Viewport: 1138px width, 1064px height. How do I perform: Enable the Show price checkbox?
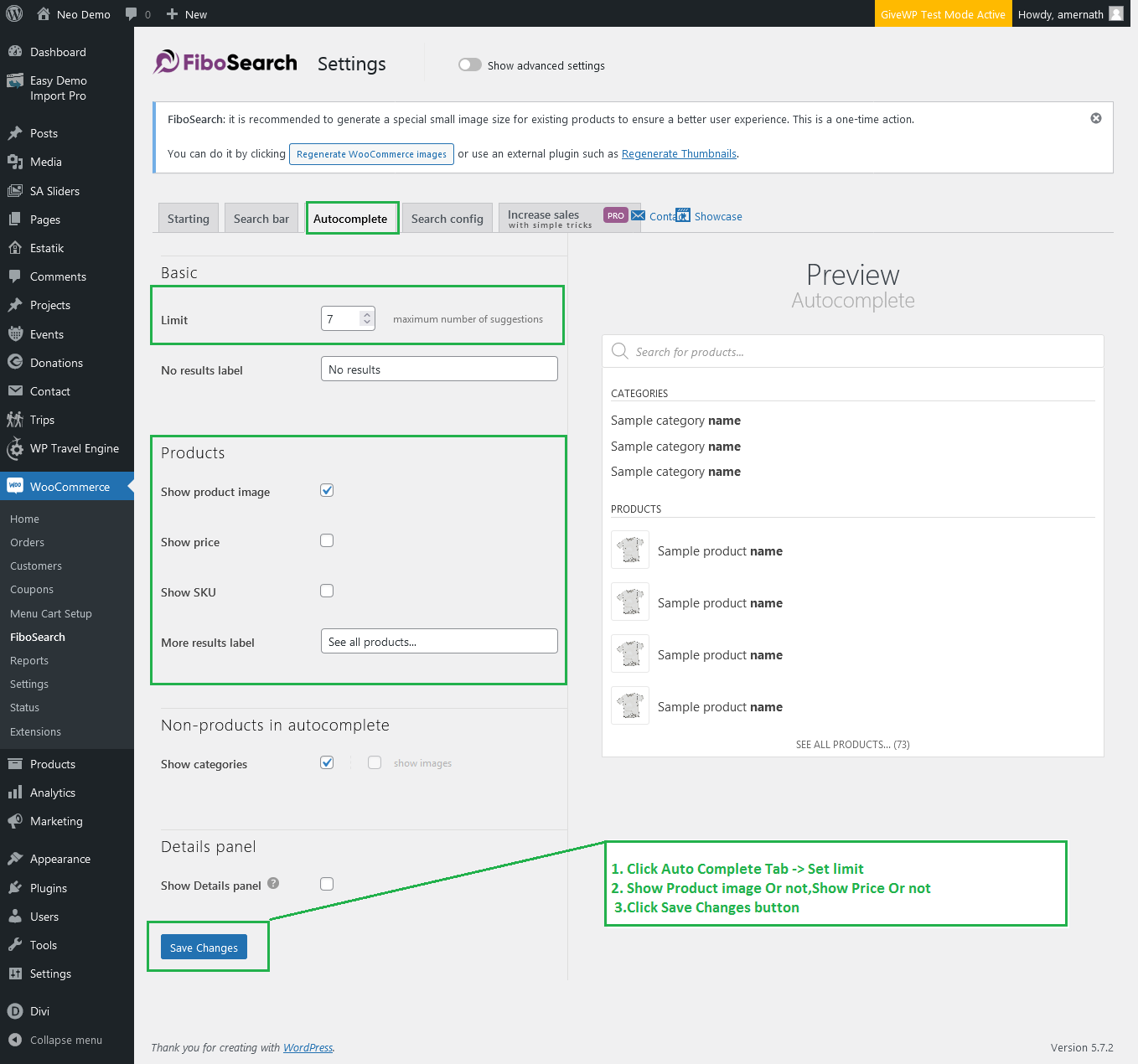[x=327, y=540]
